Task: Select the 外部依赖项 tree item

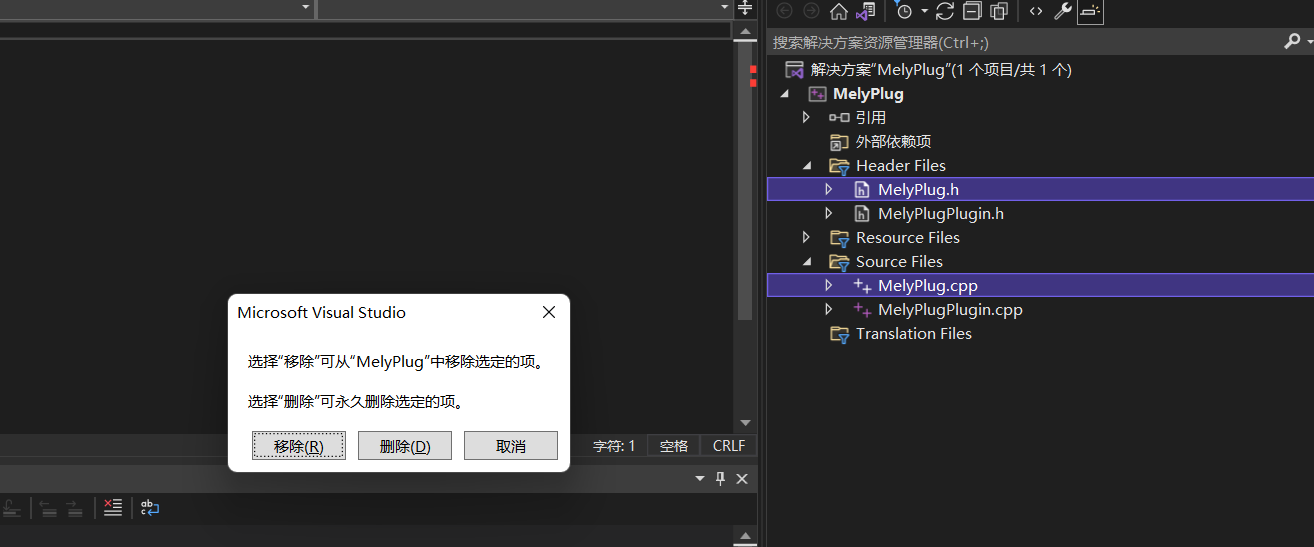Action: pyautogui.click(x=893, y=142)
